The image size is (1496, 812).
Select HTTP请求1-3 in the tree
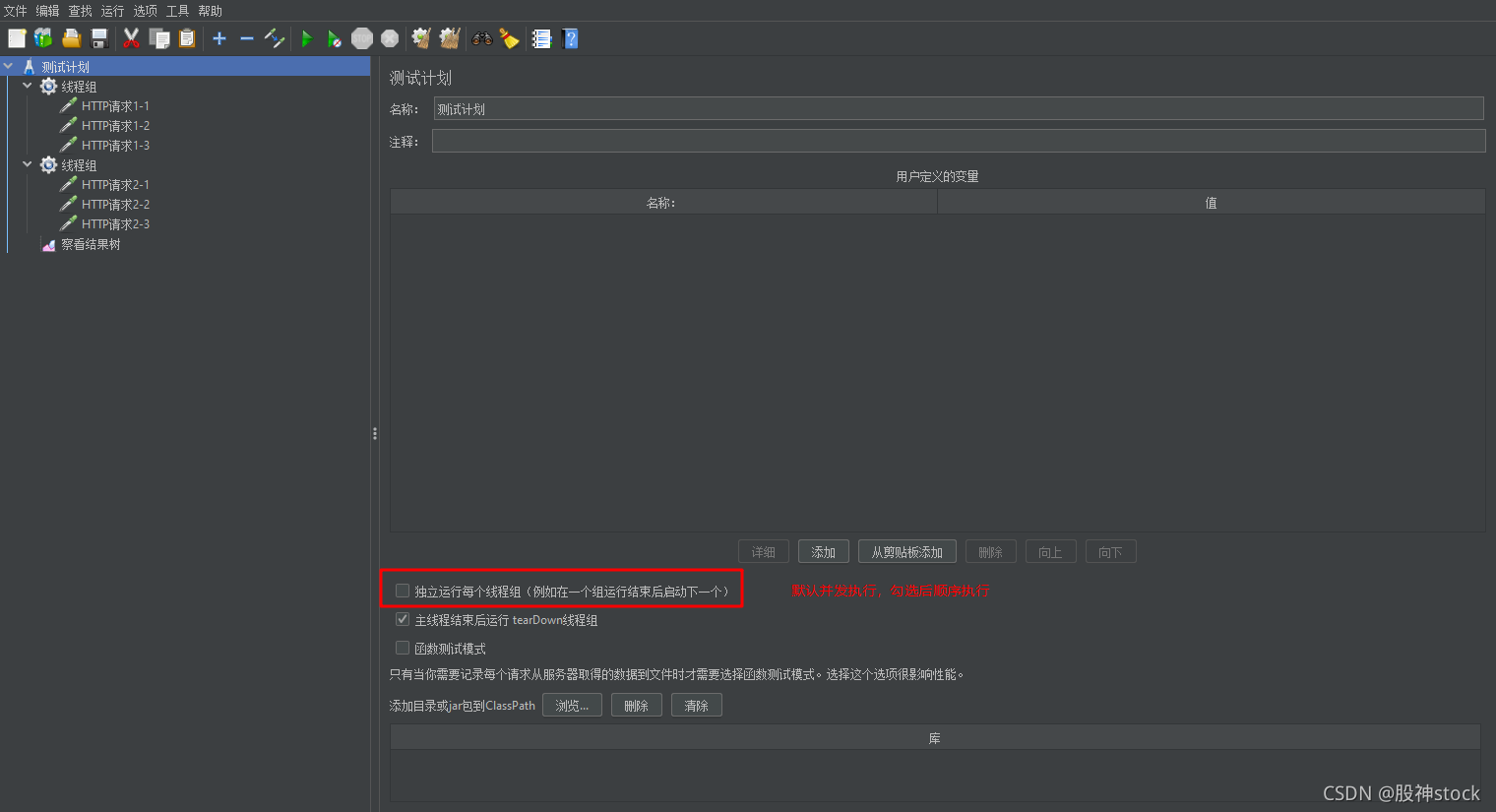[x=115, y=146]
